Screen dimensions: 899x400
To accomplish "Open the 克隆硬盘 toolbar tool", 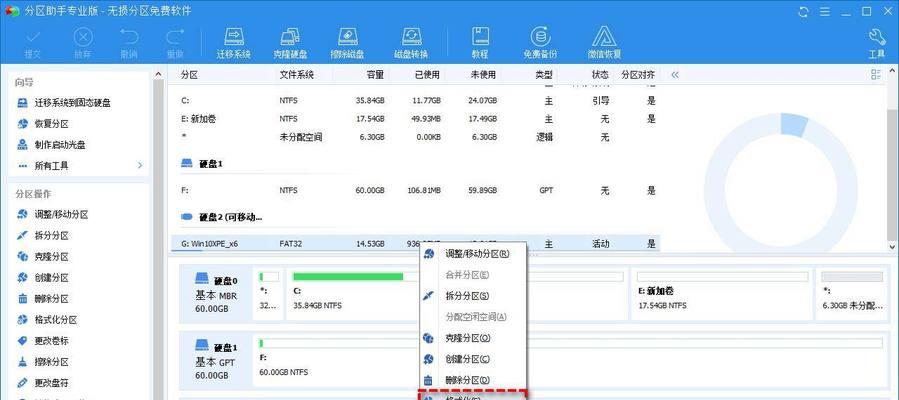I will tap(290, 43).
